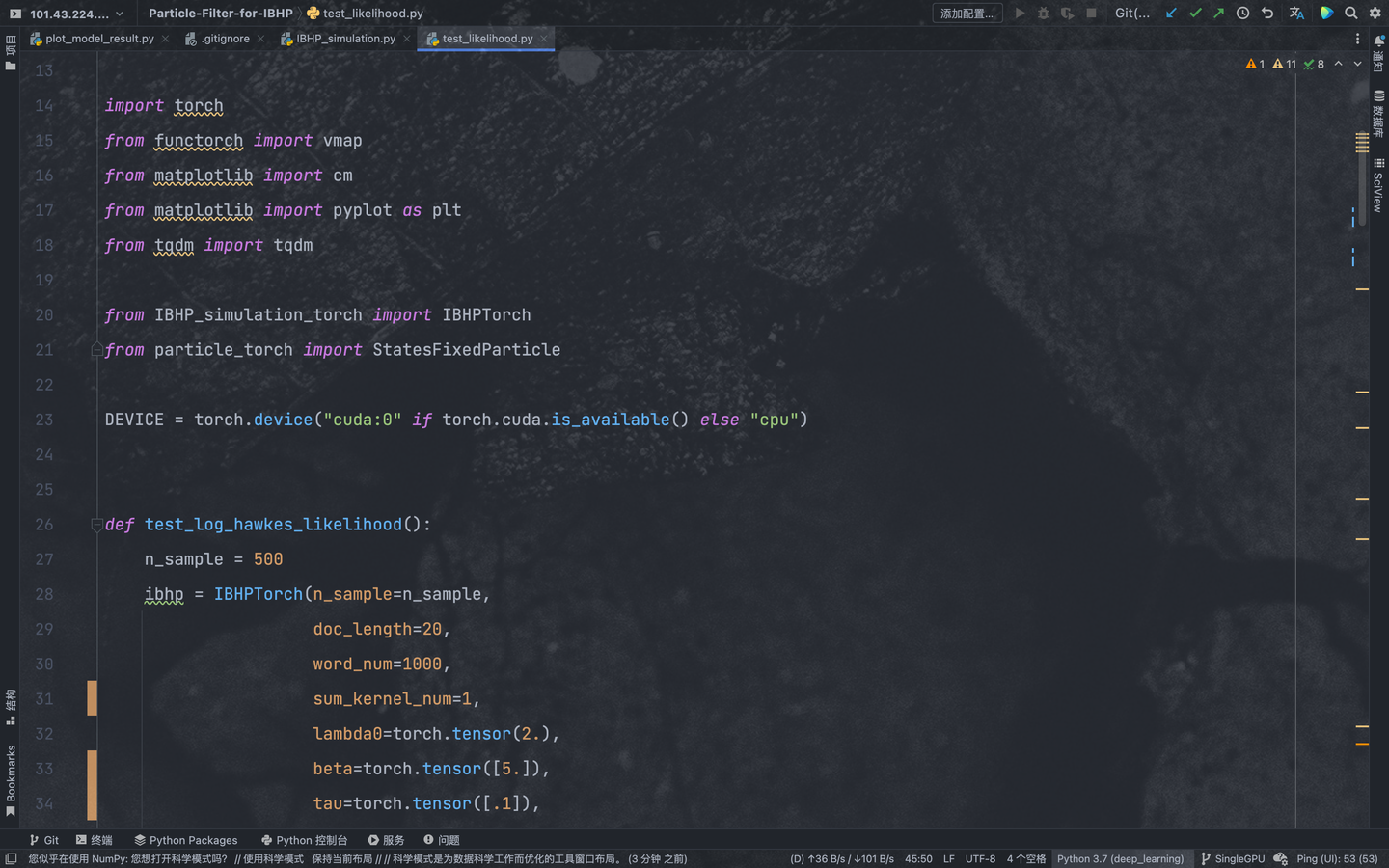Click the colorful plugin icon beside search
1389x868 pixels.
click(x=1327, y=14)
